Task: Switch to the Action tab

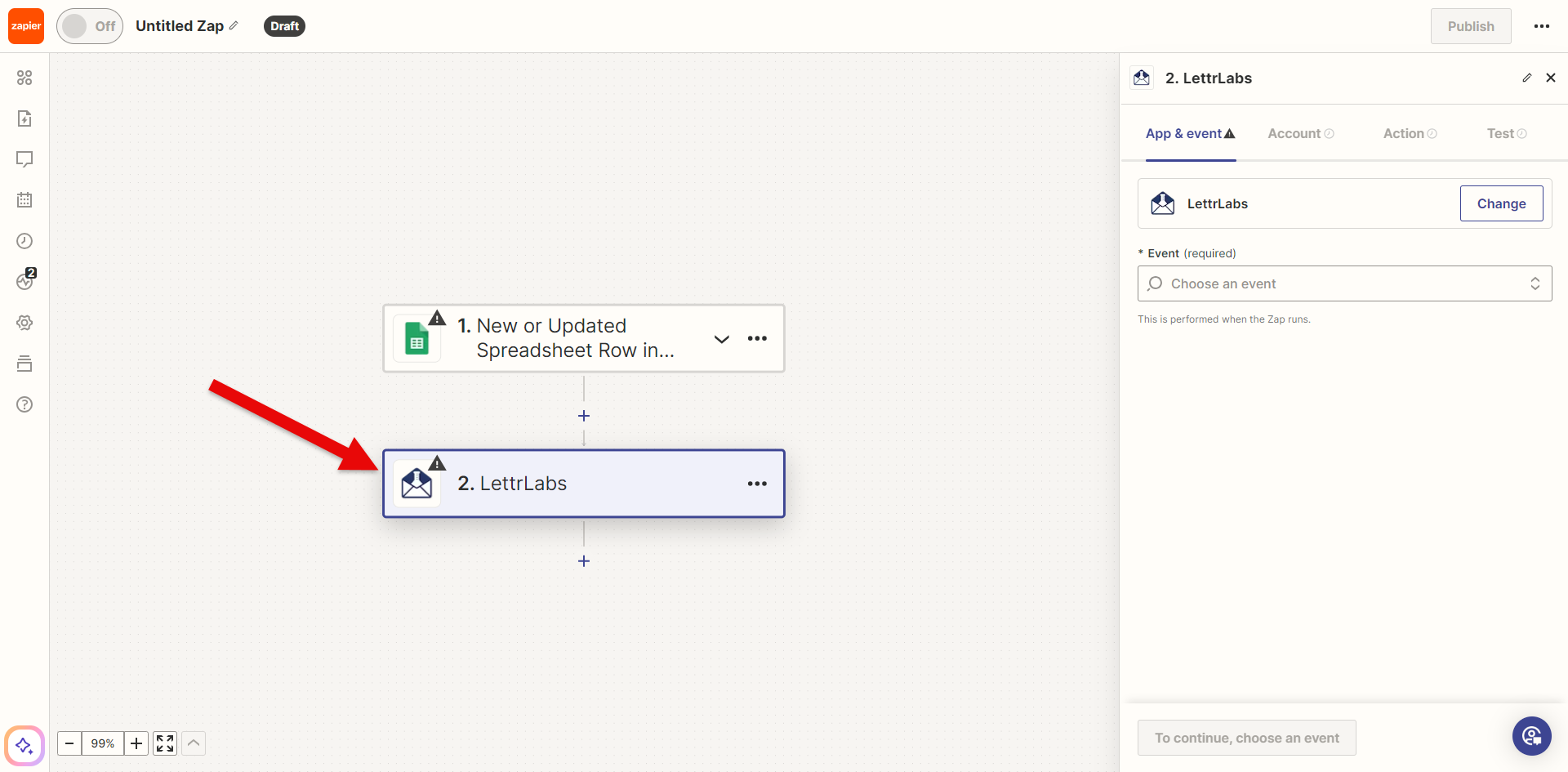Action: [x=1410, y=133]
